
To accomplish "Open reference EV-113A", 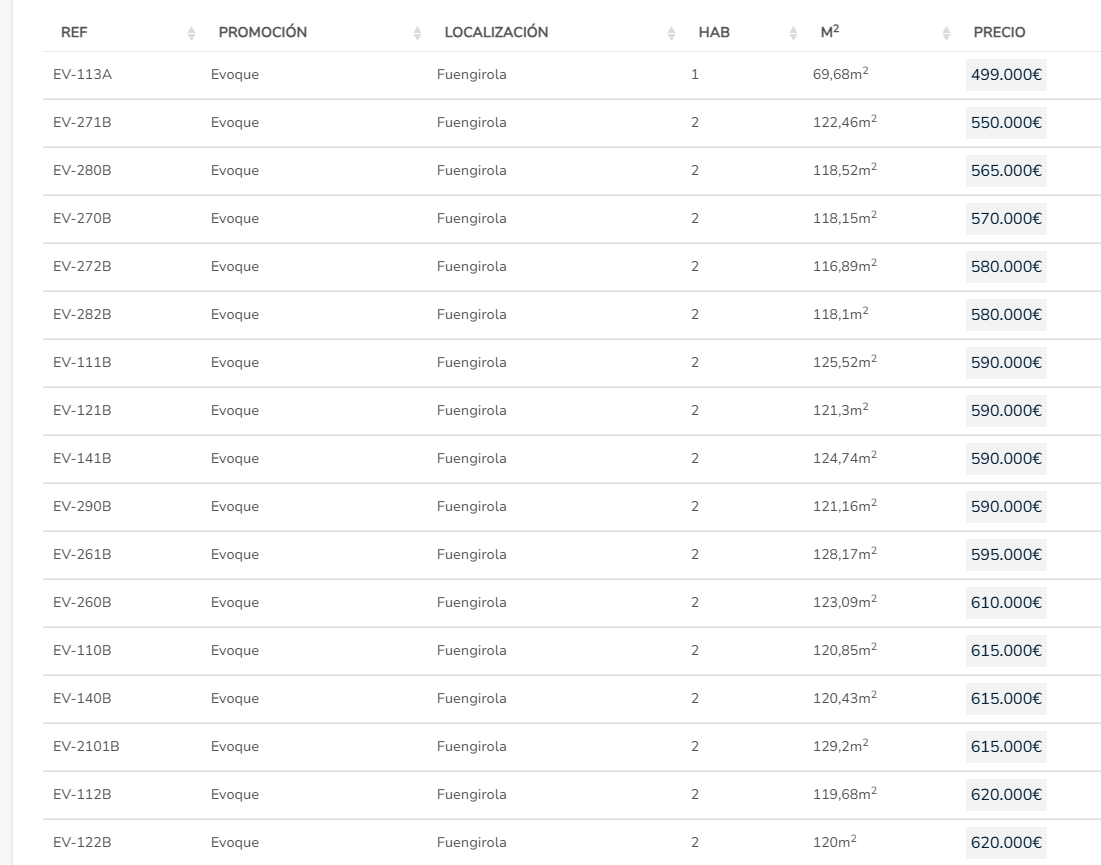I will 82,75.
